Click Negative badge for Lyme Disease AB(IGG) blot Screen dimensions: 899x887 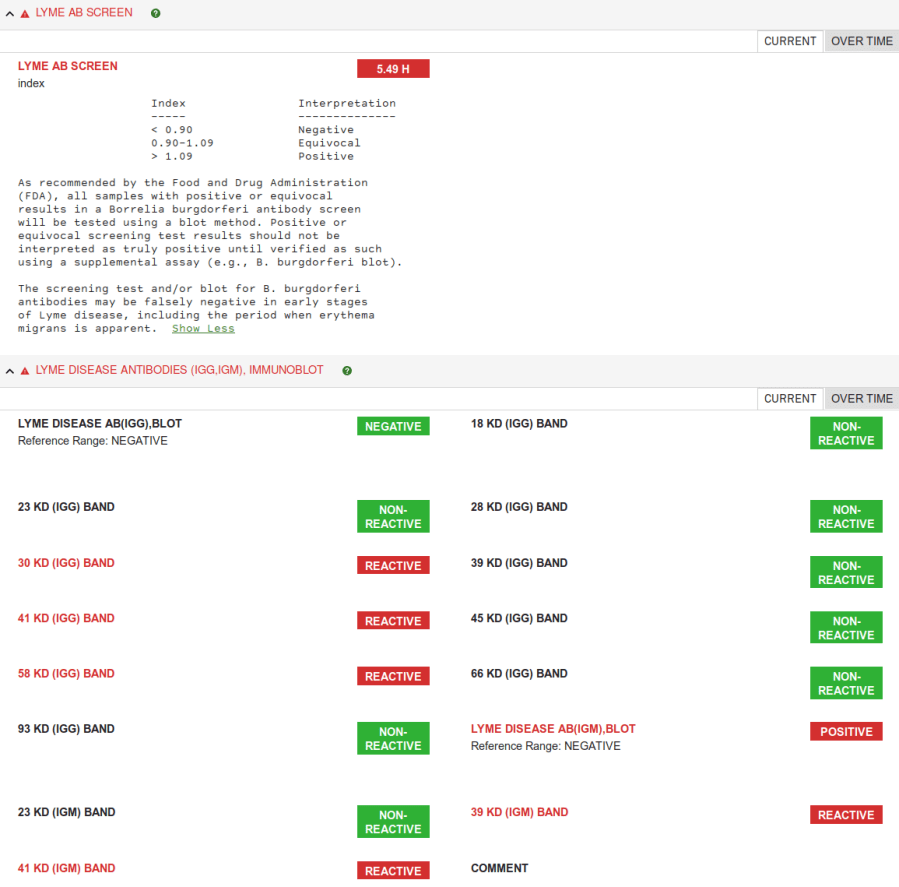pyautogui.click(x=393, y=426)
